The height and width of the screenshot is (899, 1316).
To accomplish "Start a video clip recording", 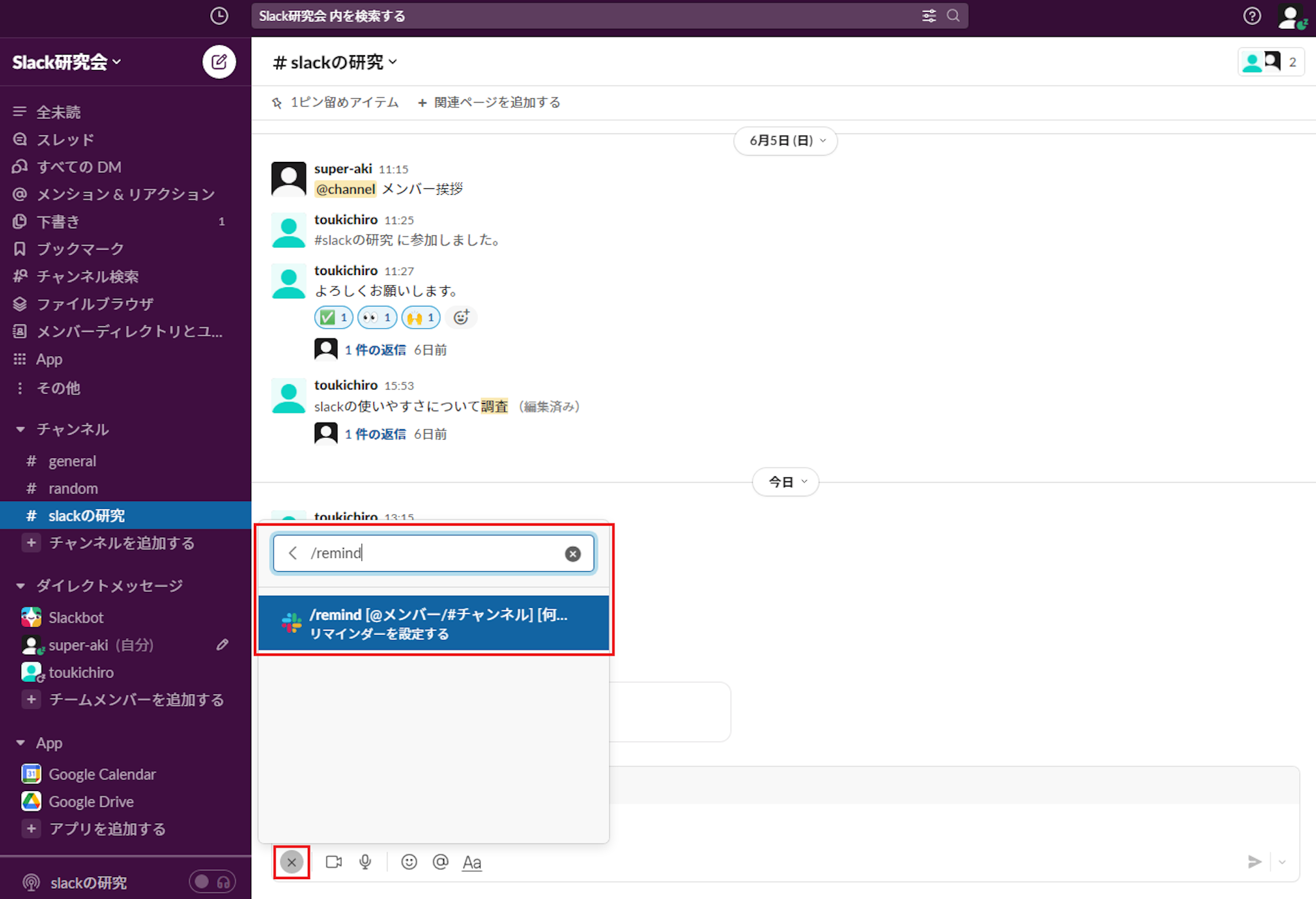I will (x=333, y=862).
